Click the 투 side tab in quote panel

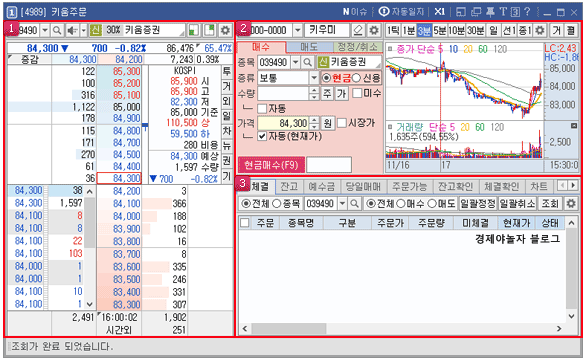click(x=227, y=72)
